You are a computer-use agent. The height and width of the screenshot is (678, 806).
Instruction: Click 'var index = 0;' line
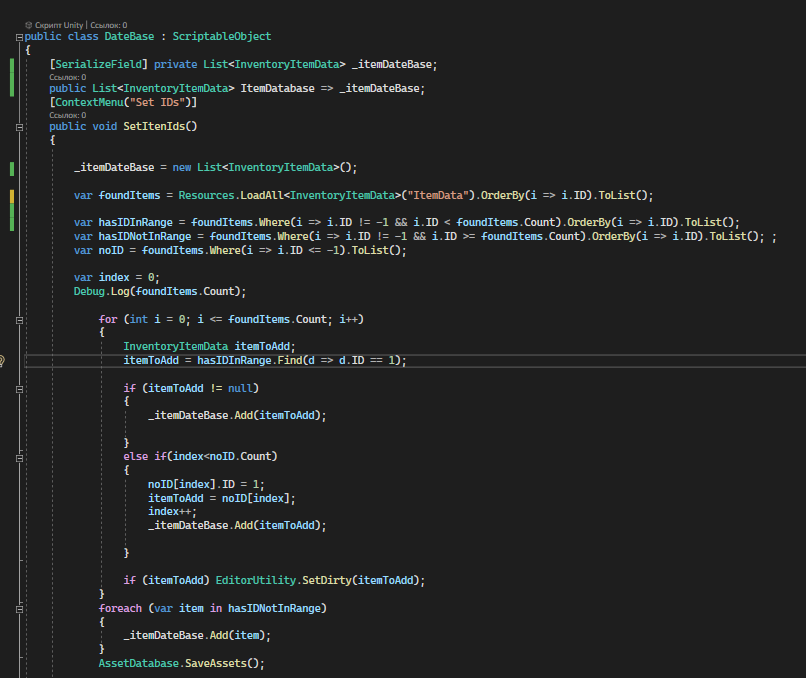click(117, 278)
